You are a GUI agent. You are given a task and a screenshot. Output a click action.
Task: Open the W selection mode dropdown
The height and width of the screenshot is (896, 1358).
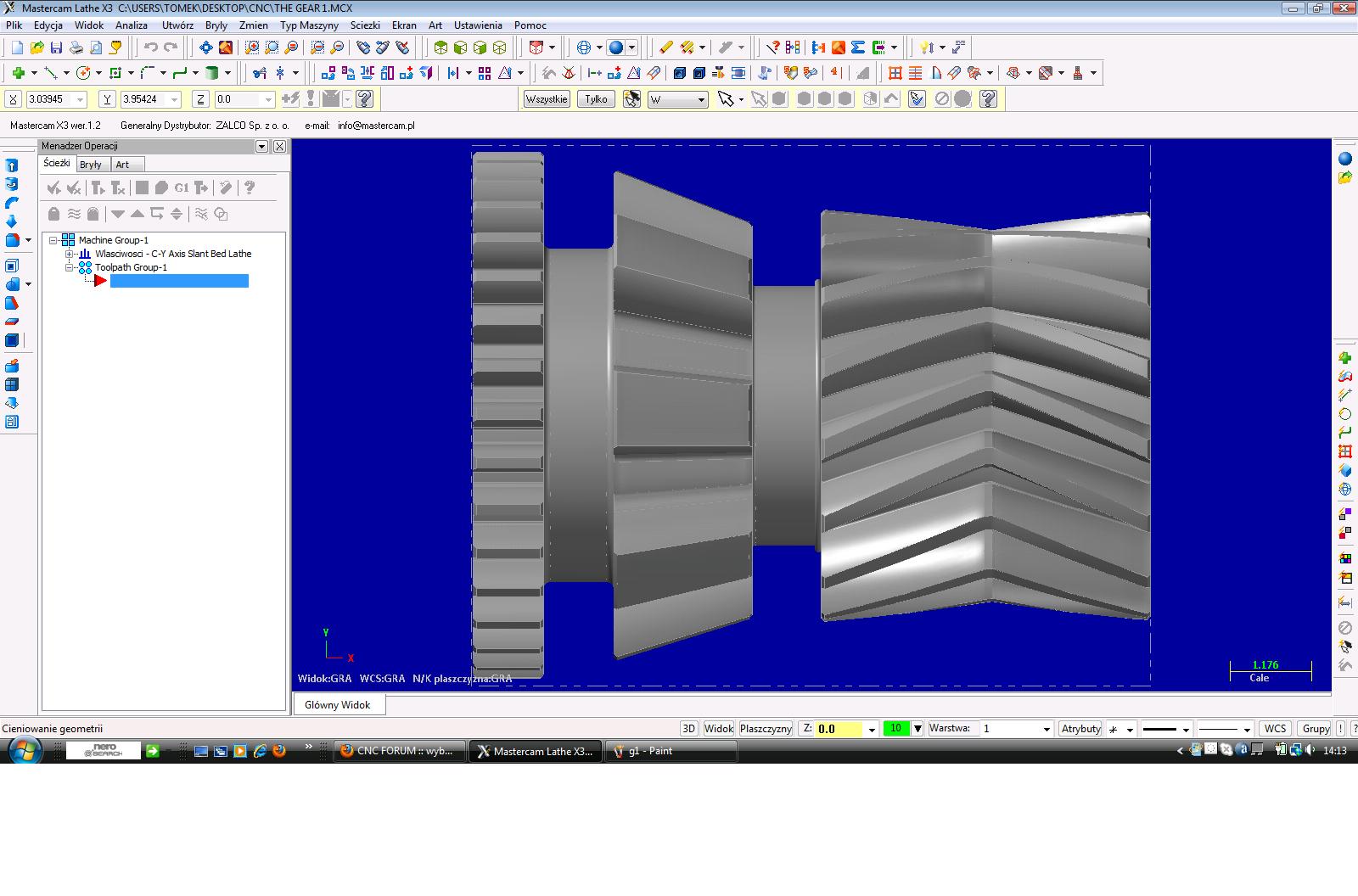coord(701,99)
